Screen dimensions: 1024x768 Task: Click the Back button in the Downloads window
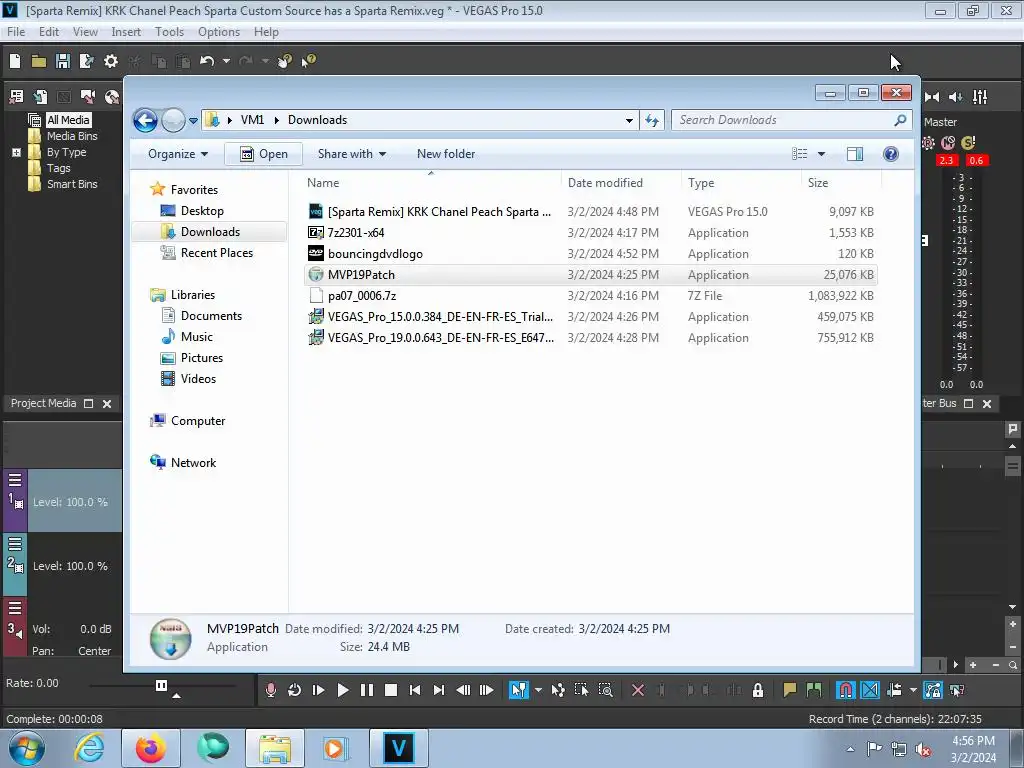click(x=145, y=121)
